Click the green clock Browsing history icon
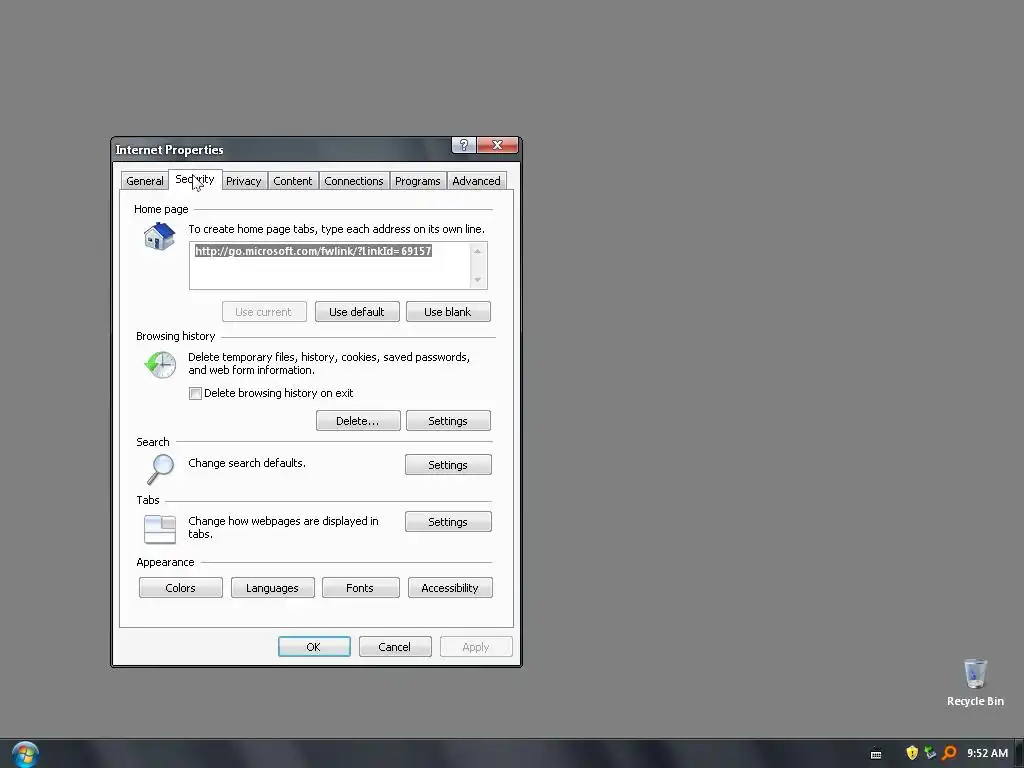Image resolution: width=1024 pixels, height=768 pixels. pyautogui.click(x=160, y=364)
